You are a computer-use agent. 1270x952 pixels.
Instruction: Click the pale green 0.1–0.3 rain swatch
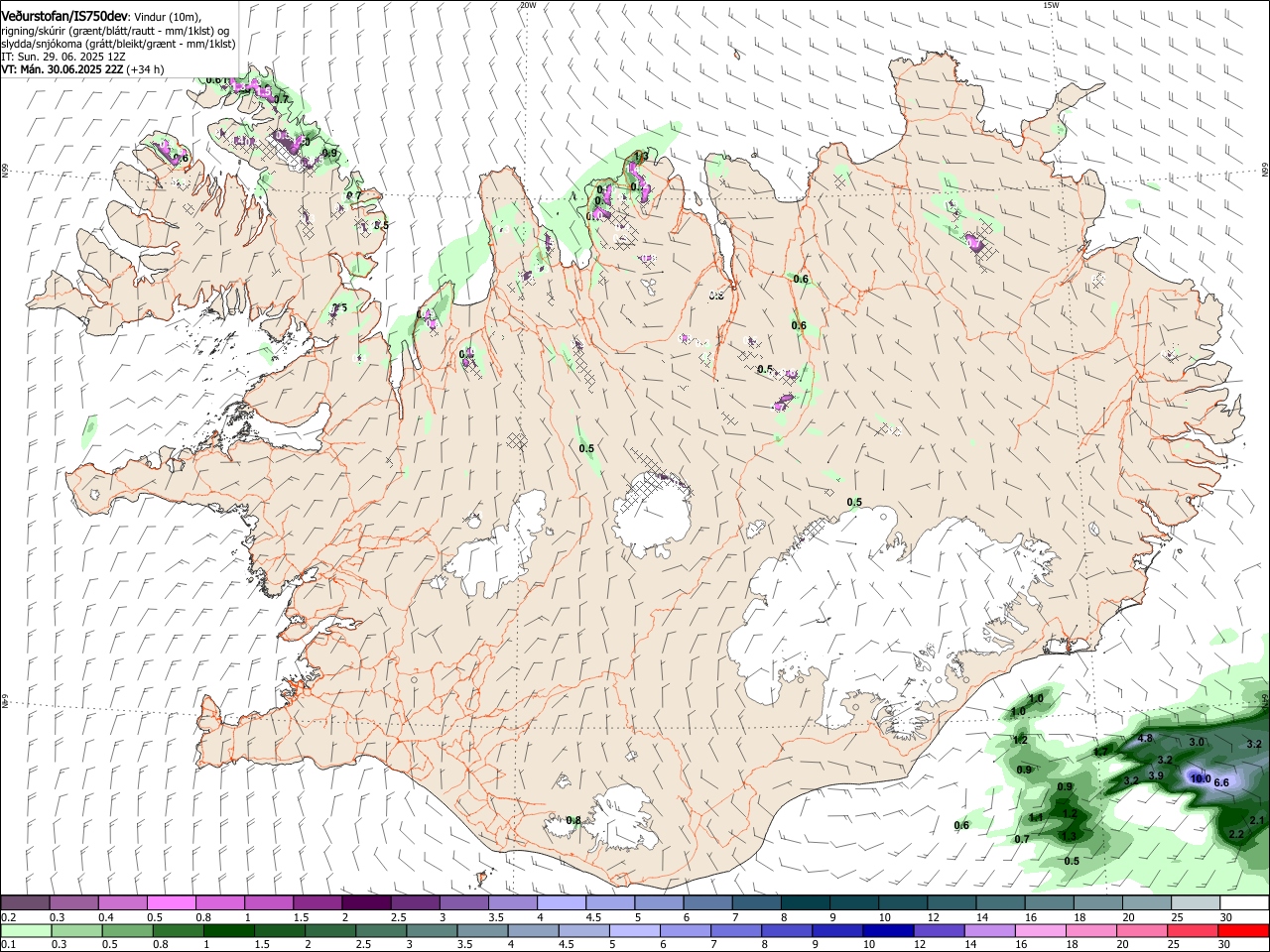27,930
